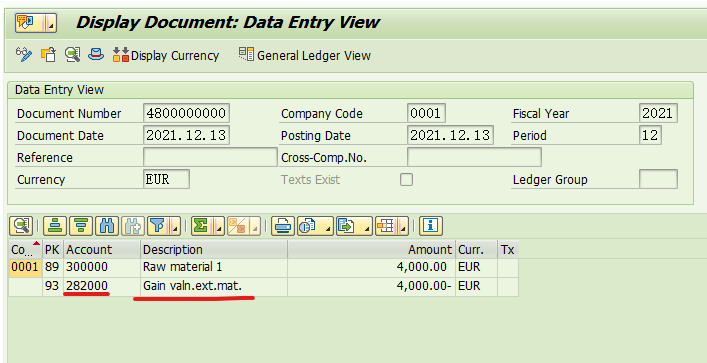The image size is (707, 363).
Task: Click the Set Filter funnel icon
Action: pyautogui.click(x=158, y=226)
